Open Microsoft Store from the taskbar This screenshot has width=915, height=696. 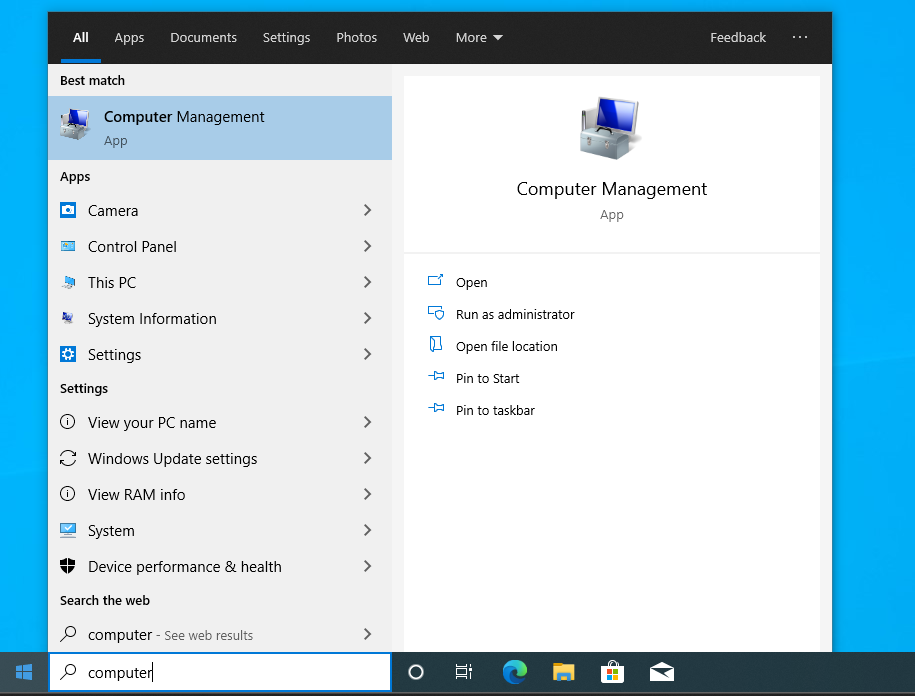pos(612,672)
